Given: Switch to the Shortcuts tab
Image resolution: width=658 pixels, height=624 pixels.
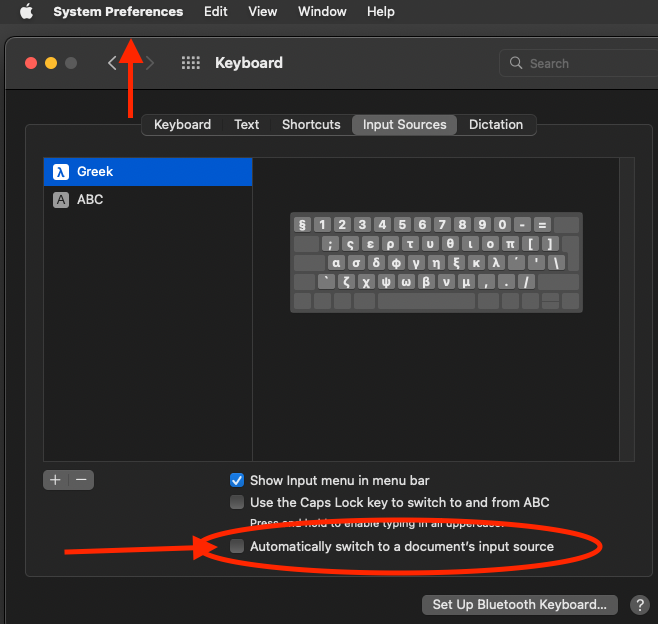Looking at the screenshot, I should [x=311, y=125].
